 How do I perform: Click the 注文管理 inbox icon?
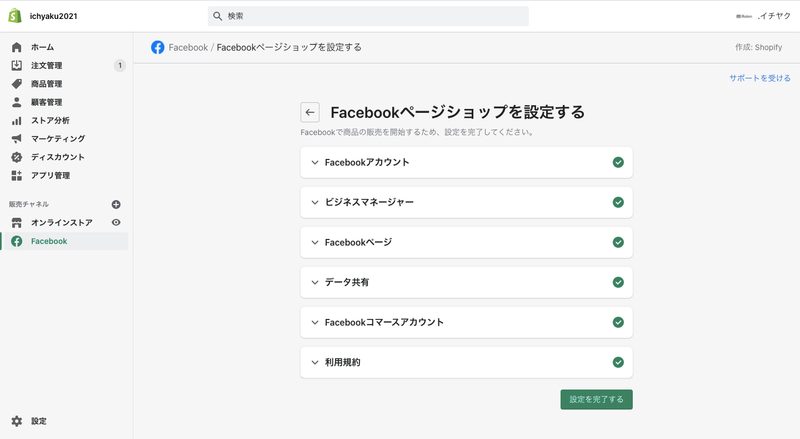pos(16,65)
